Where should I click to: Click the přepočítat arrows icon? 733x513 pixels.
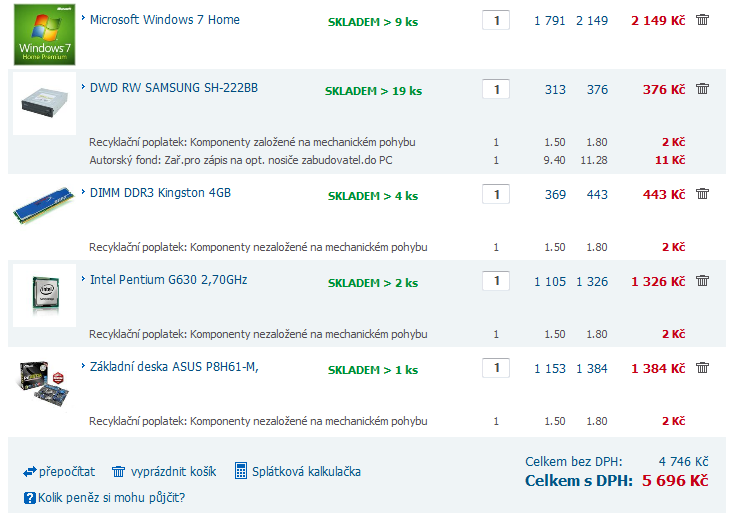tap(29, 472)
